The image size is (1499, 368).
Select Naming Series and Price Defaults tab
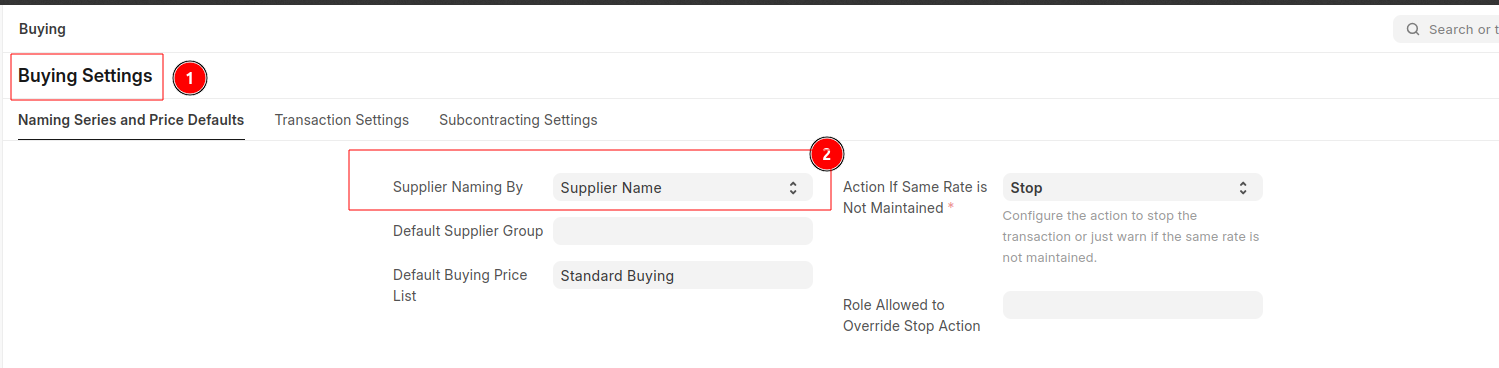pos(131,120)
